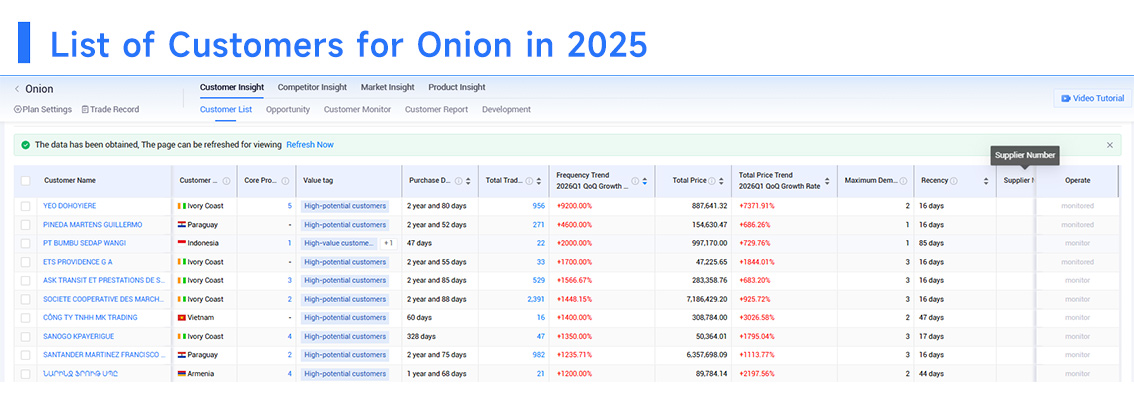Open customer YEO DOHOYIERE

[x=69, y=206]
